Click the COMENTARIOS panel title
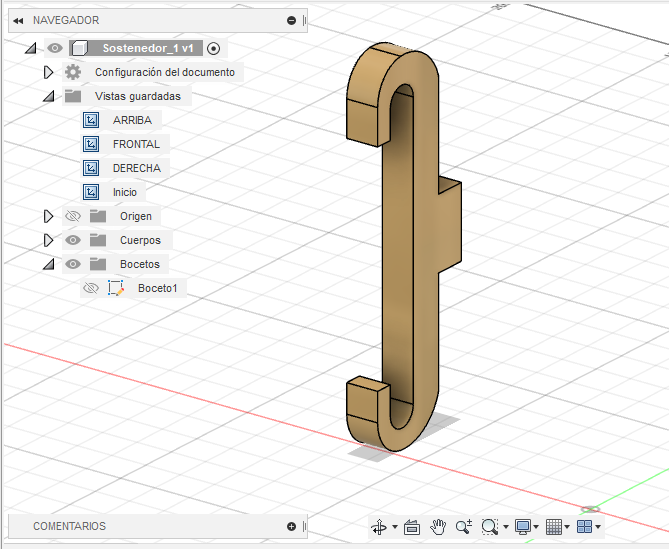 pyautogui.click(x=70, y=526)
